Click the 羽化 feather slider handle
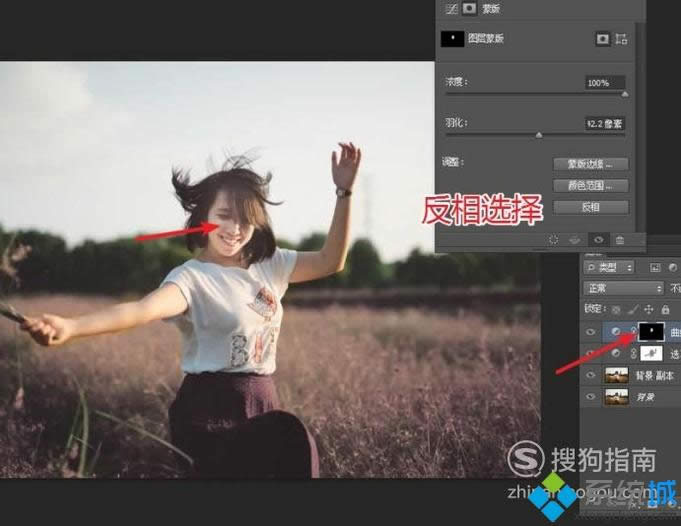This screenshot has width=681, height=526. (539, 135)
